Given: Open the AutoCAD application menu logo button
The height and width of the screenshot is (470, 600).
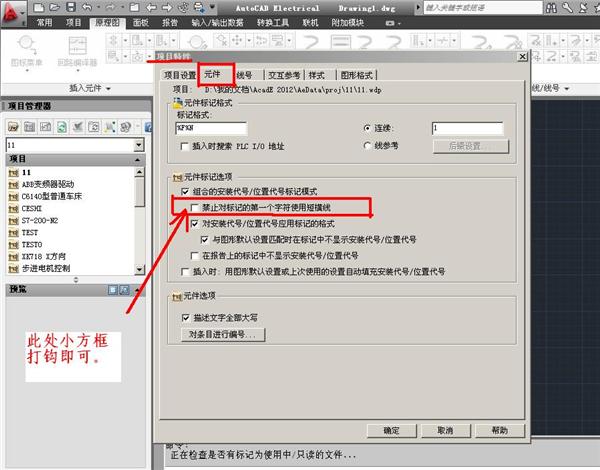Looking at the screenshot, I should click(12, 12).
